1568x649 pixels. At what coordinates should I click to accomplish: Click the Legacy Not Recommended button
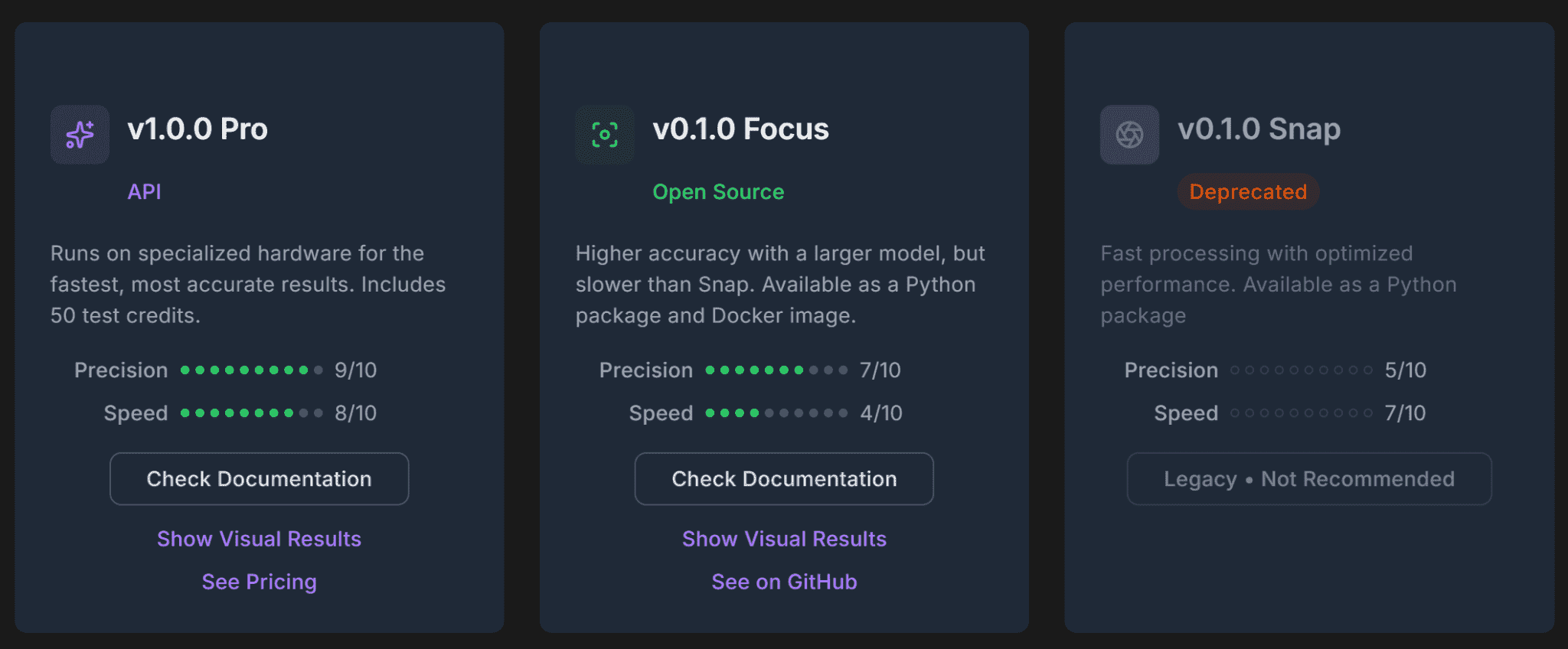pyautogui.click(x=1309, y=479)
